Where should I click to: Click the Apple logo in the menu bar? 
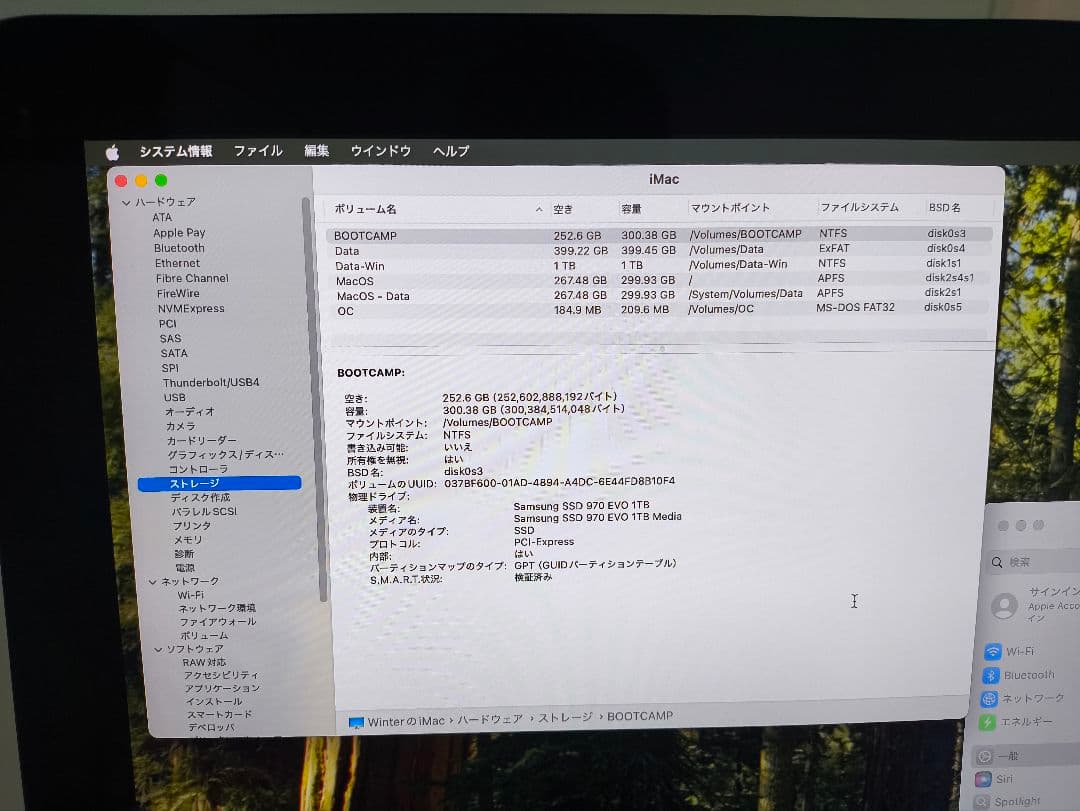pos(113,150)
